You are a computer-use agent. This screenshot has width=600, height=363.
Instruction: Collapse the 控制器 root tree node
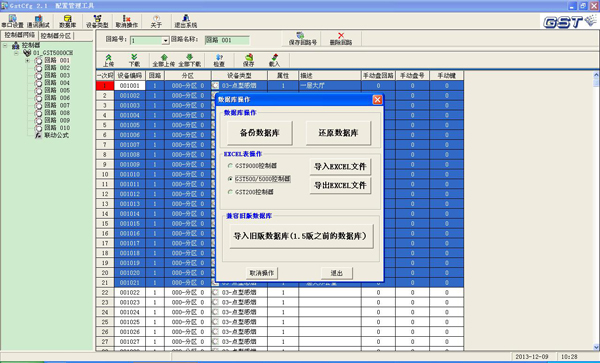(5, 46)
